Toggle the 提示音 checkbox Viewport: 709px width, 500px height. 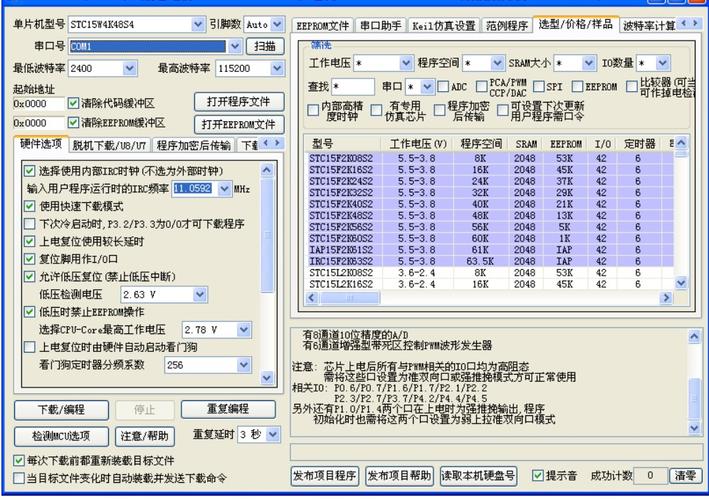pyautogui.click(x=538, y=476)
